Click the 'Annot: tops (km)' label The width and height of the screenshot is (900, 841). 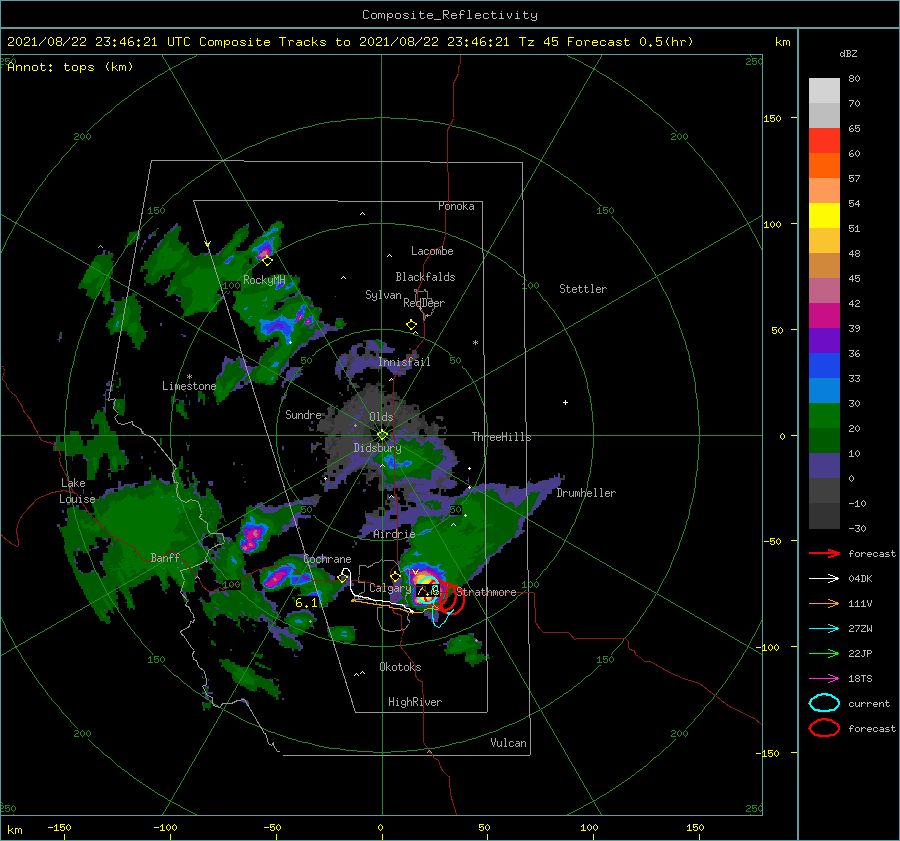[70, 67]
